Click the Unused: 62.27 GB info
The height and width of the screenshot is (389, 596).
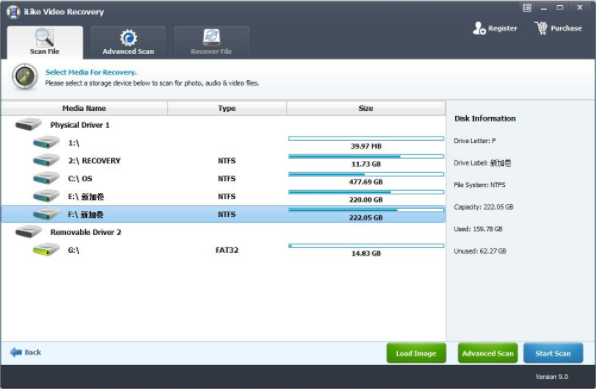(x=480, y=251)
